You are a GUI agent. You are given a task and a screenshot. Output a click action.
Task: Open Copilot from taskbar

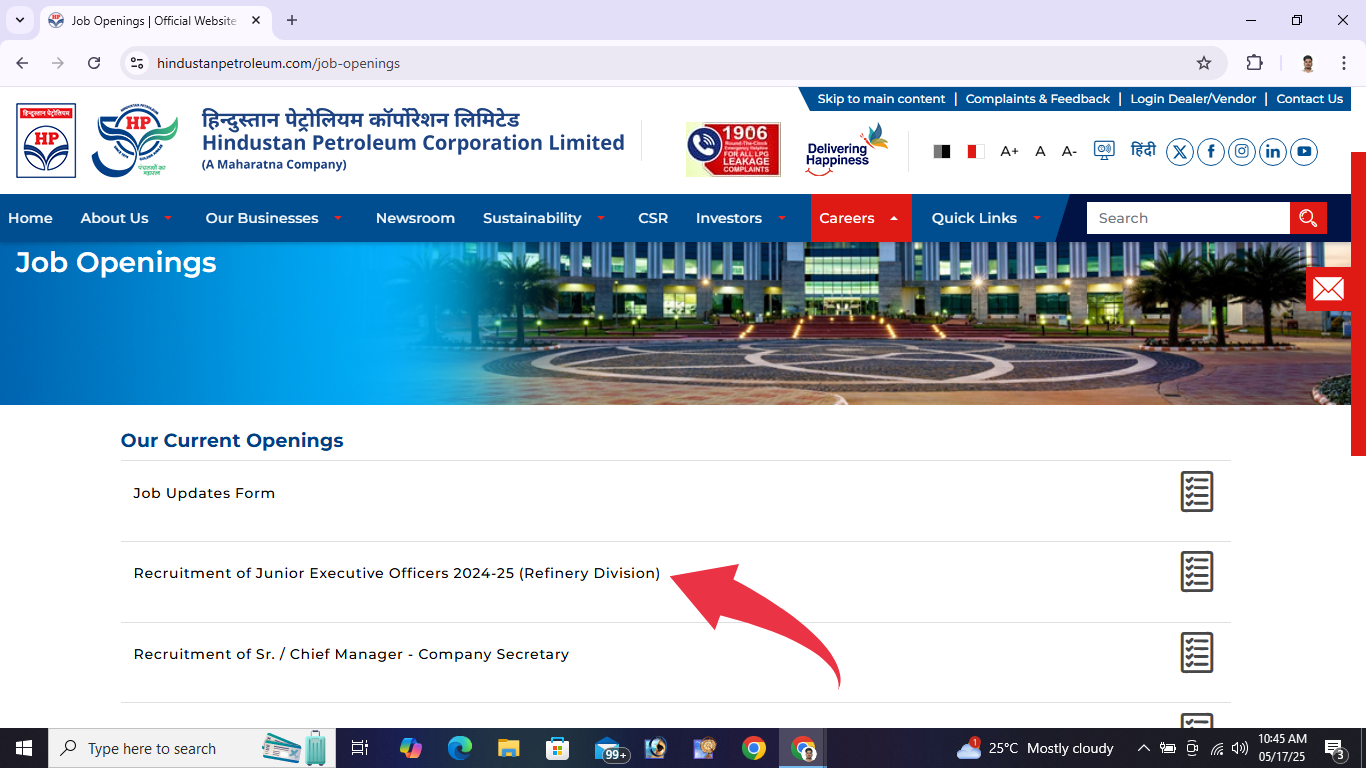click(411, 748)
